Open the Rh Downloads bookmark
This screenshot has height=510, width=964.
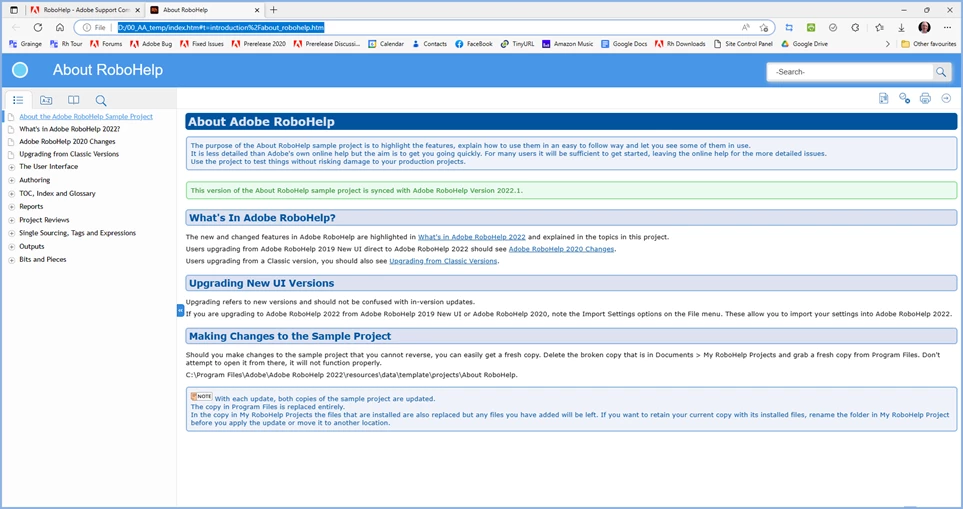click(x=680, y=44)
